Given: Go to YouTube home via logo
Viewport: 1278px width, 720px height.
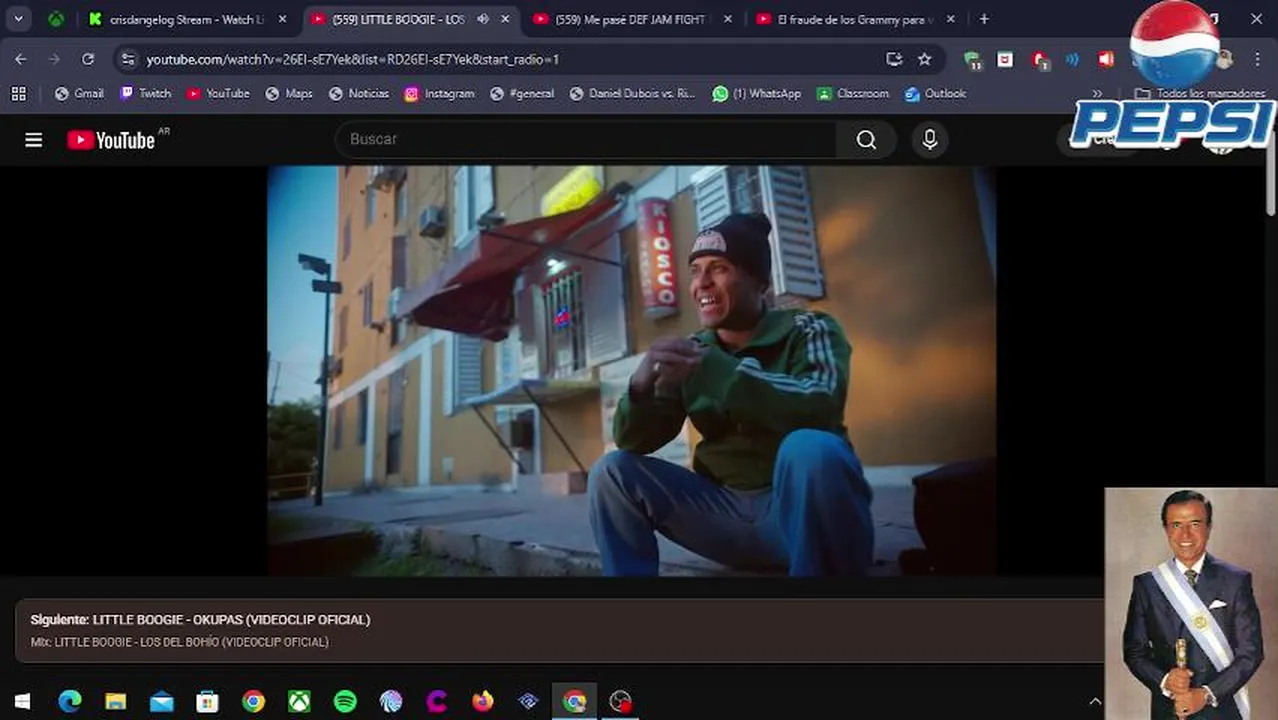Looking at the screenshot, I should point(111,140).
